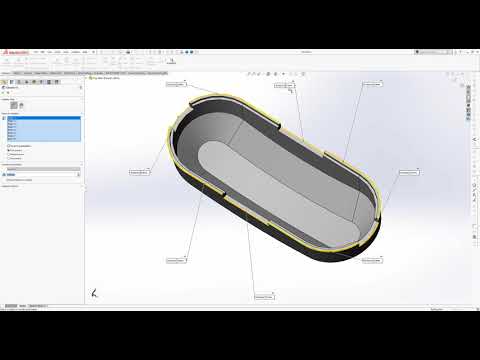Image resolution: width=480 pixels, height=360 pixels.
Task: Cancel the fillet with the X icon
Action: click(x=8, y=93)
